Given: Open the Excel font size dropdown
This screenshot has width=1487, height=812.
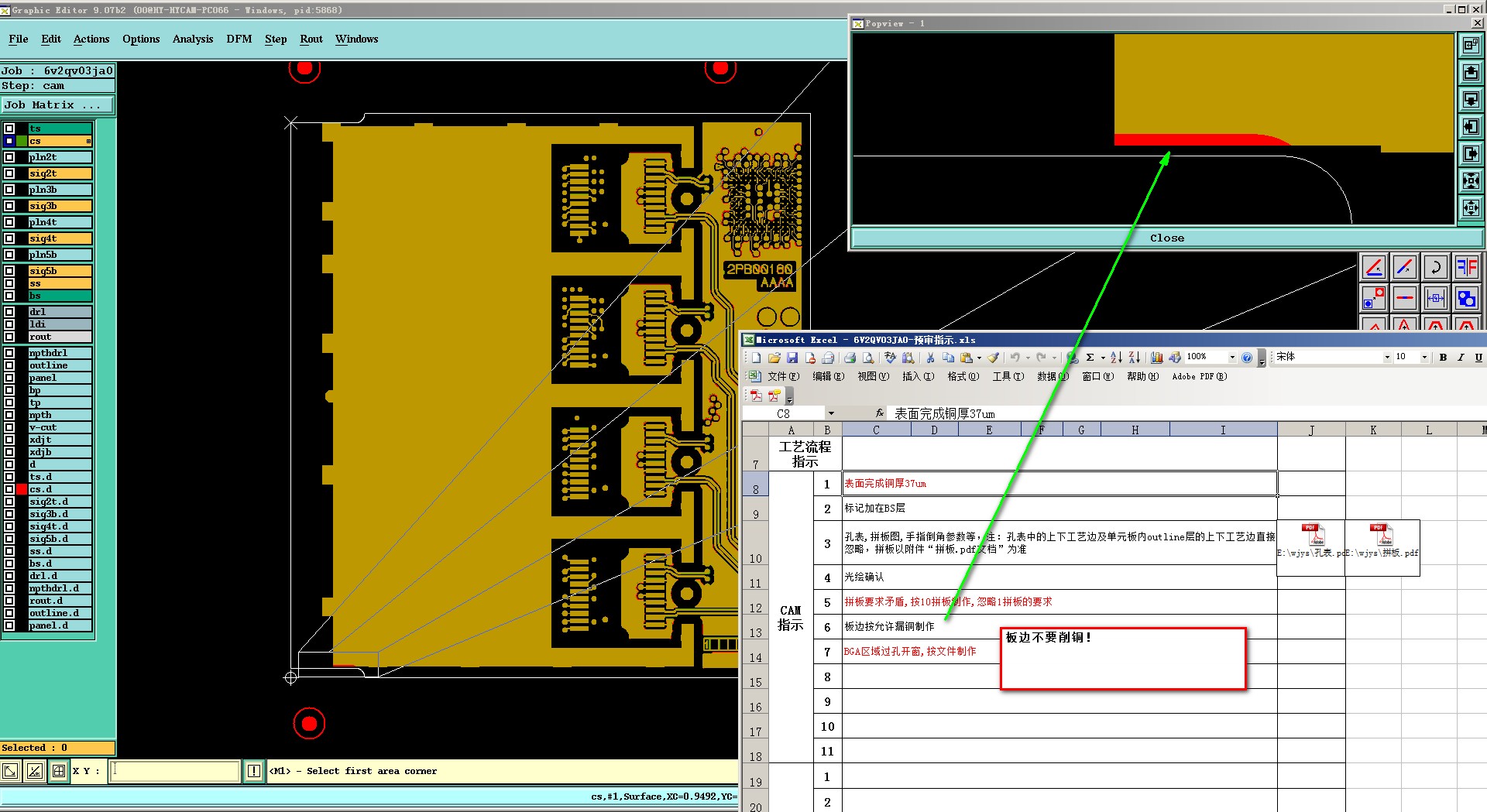Looking at the screenshot, I should 1424,358.
